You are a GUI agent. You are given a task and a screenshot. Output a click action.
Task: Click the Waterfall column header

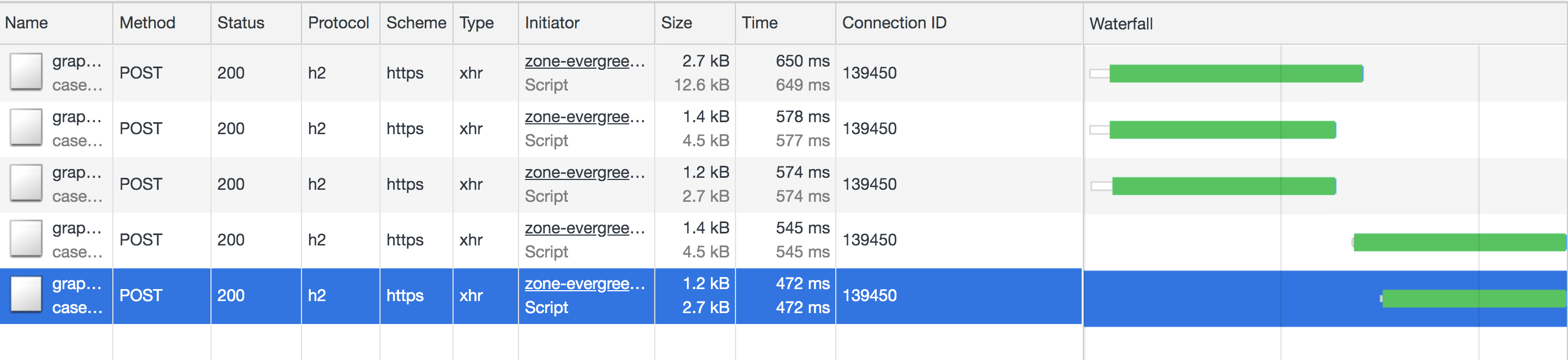pos(1121,24)
